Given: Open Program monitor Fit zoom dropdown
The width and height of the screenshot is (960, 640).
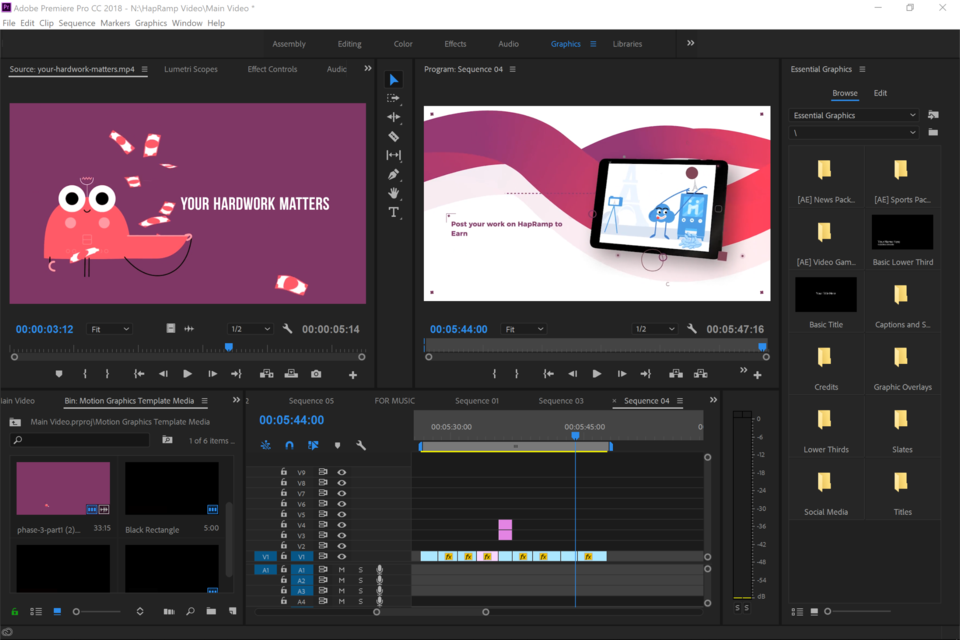Looking at the screenshot, I should click(523, 329).
